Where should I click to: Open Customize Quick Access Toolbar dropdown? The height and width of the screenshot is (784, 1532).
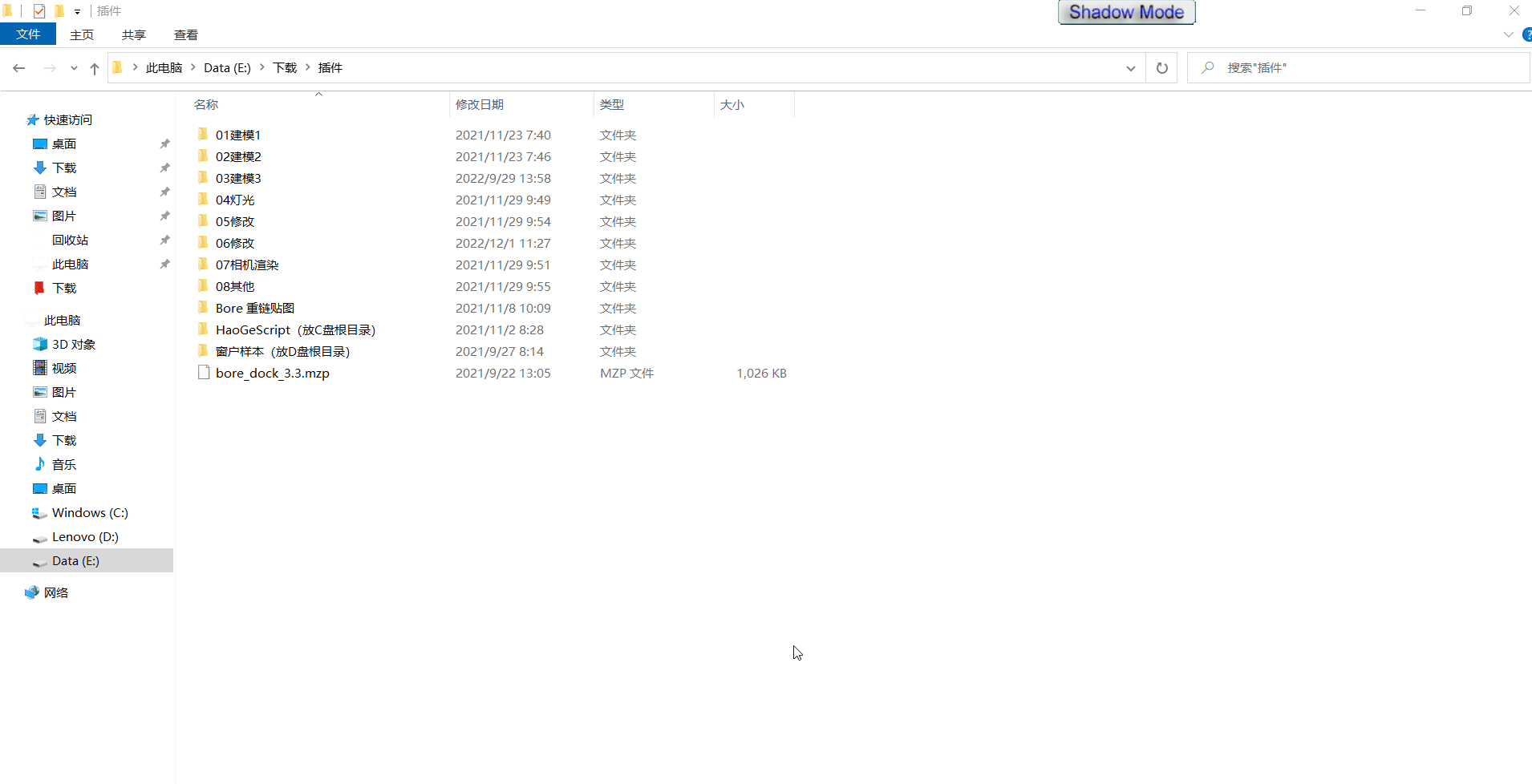tap(77, 11)
